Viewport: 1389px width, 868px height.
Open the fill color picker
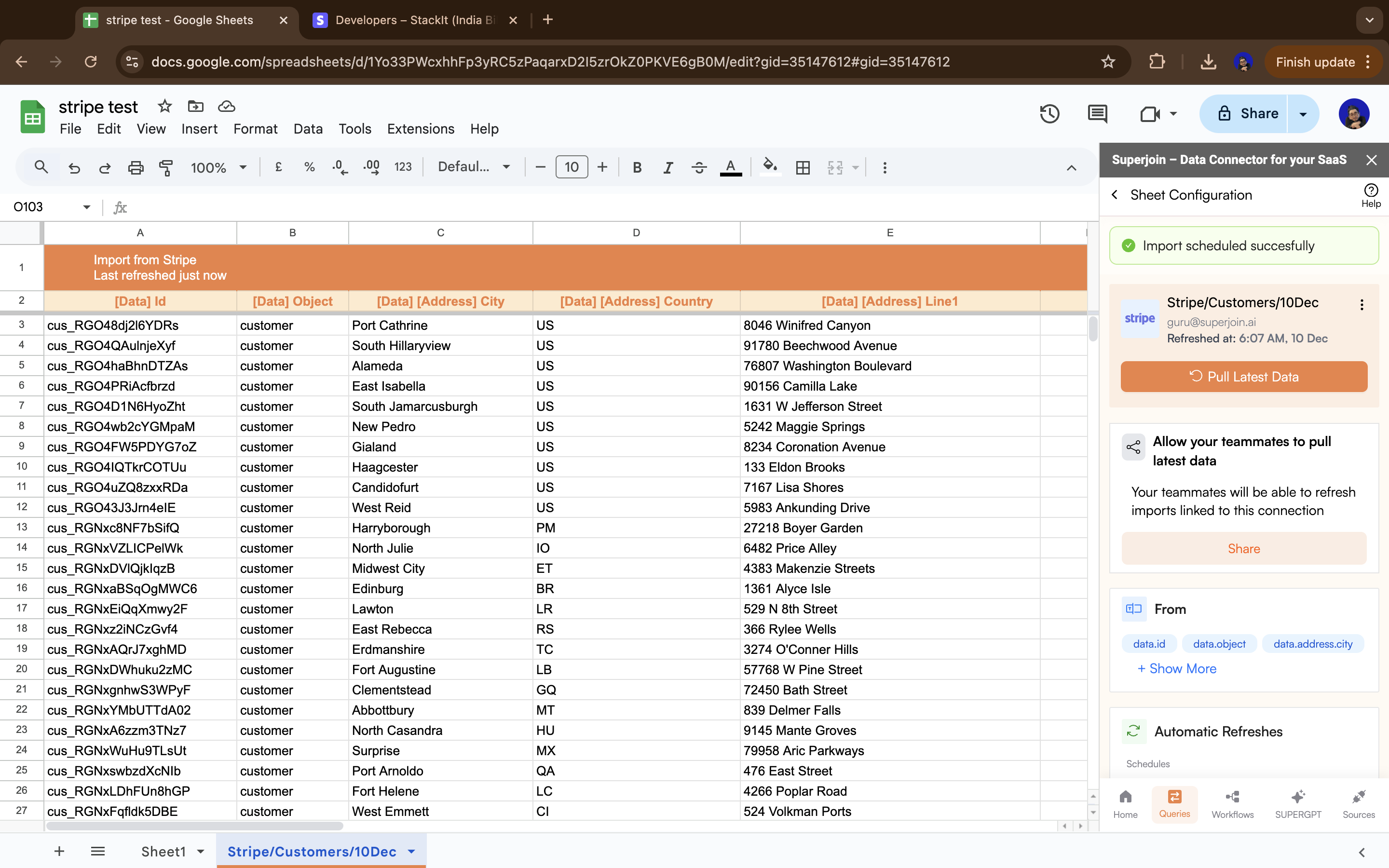tap(769, 167)
